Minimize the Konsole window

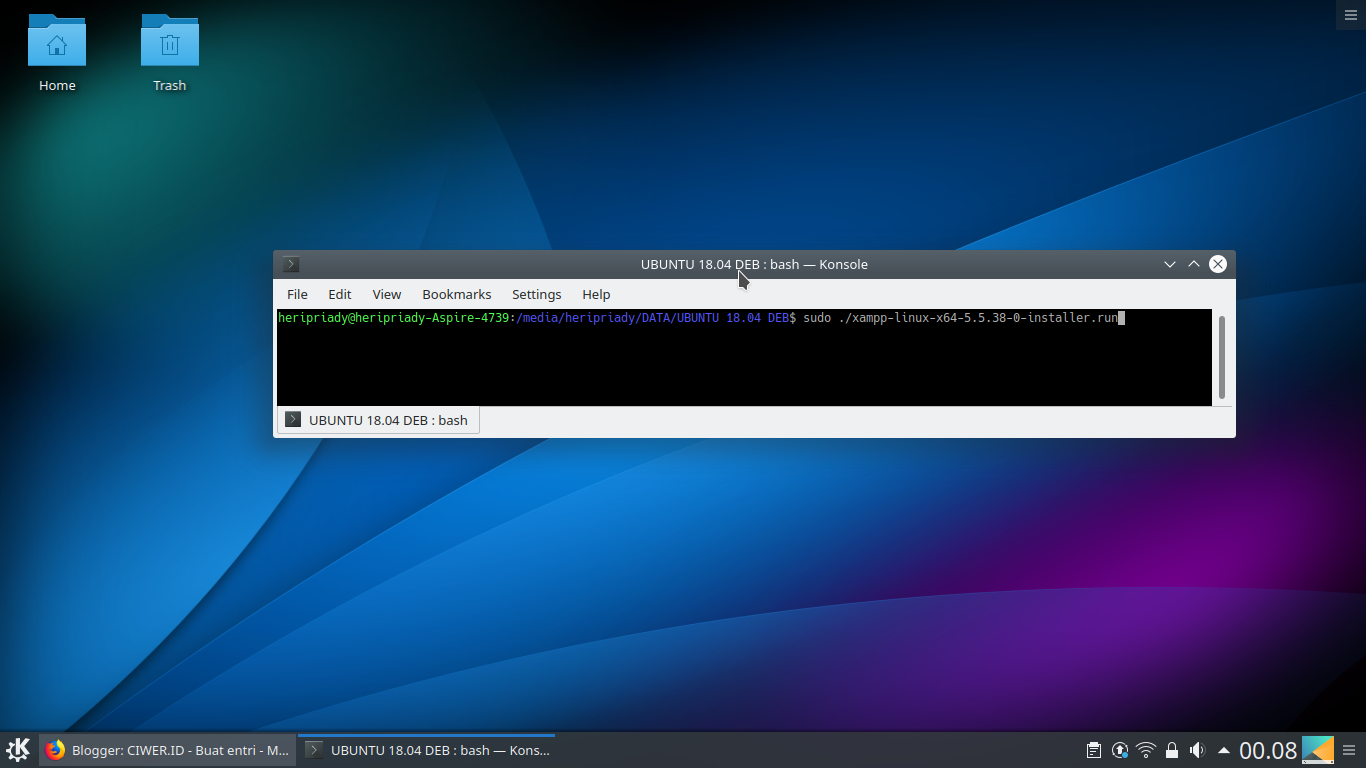(x=1169, y=264)
